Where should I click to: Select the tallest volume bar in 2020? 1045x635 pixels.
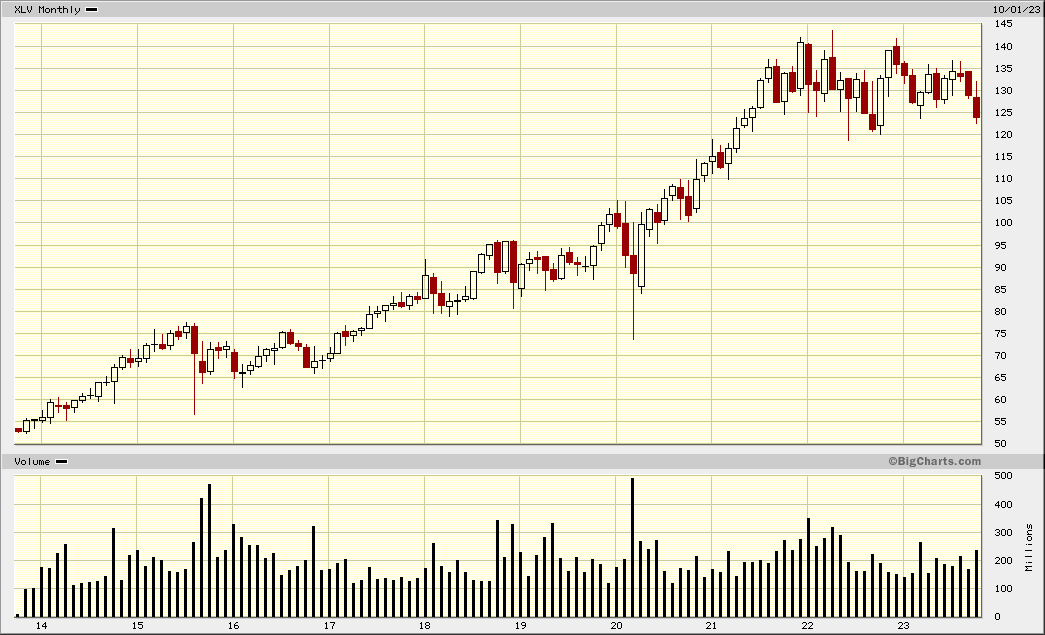click(x=632, y=547)
